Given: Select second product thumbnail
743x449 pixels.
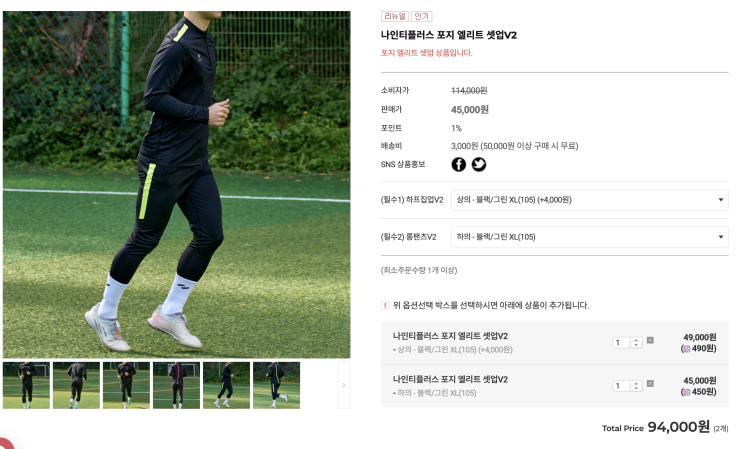Looking at the screenshot, I should tap(76, 385).
